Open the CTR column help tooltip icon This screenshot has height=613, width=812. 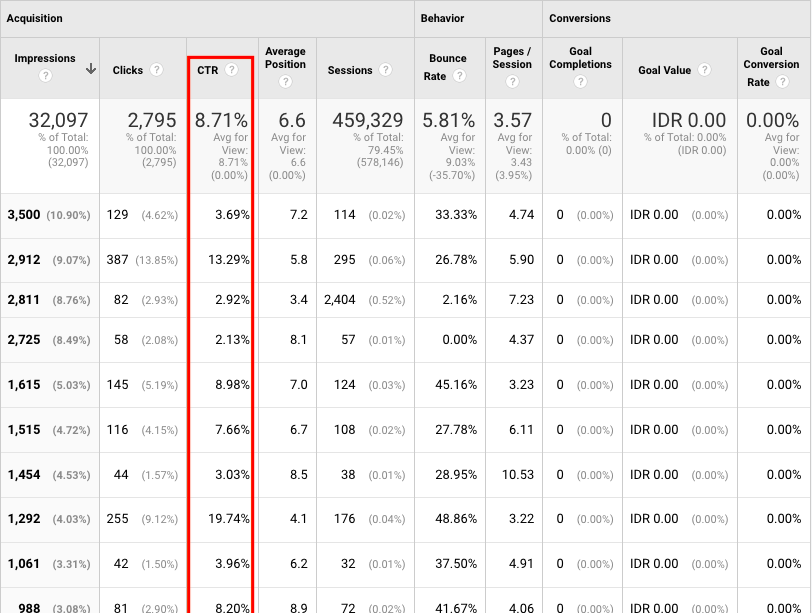pyautogui.click(x=231, y=70)
